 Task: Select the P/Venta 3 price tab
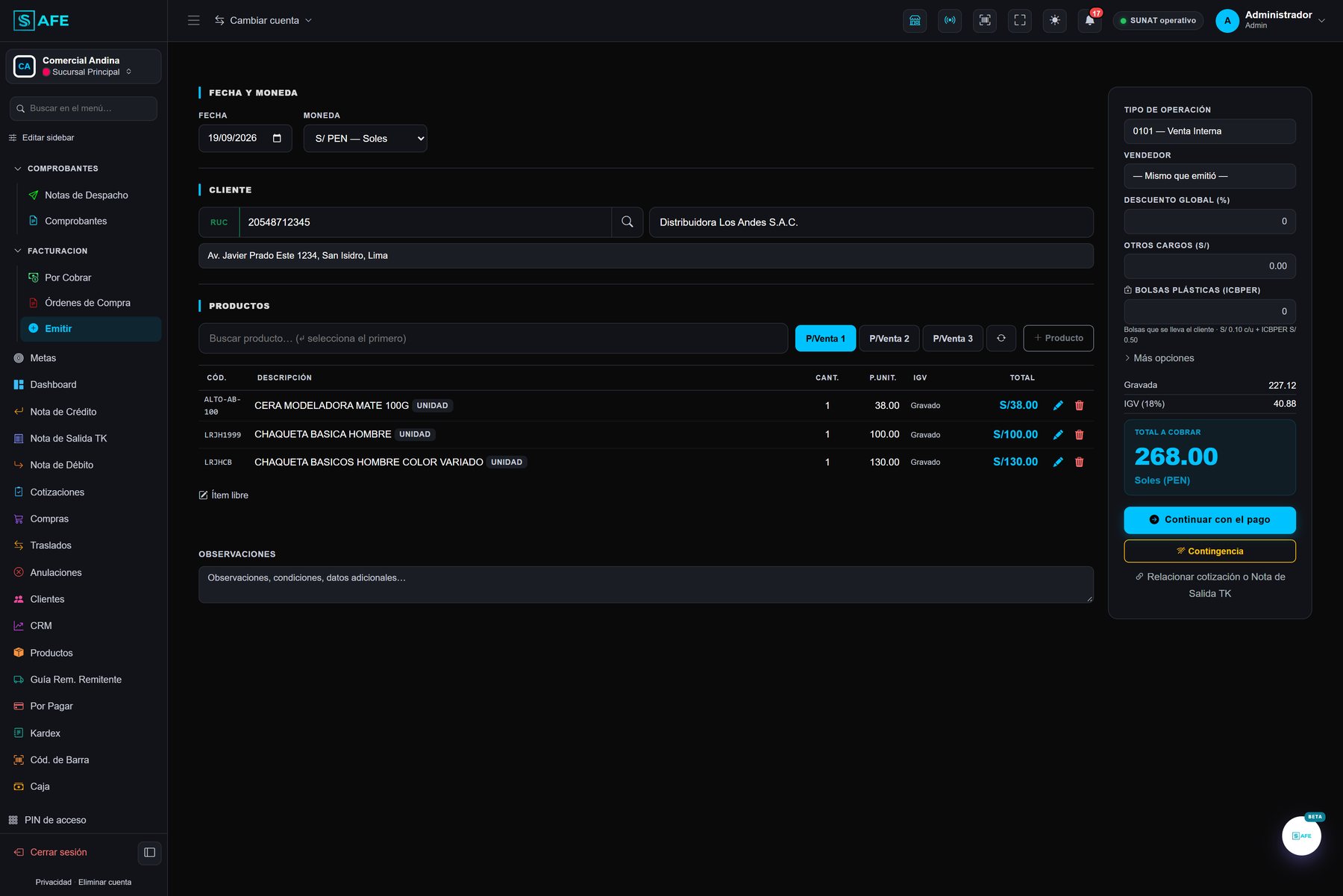[x=953, y=339]
